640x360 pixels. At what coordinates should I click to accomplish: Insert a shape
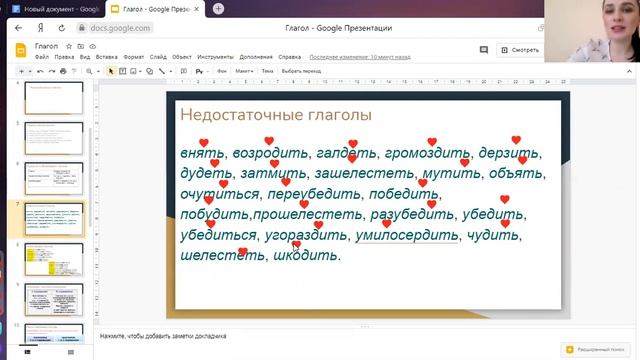pyautogui.click(x=149, y=71)
